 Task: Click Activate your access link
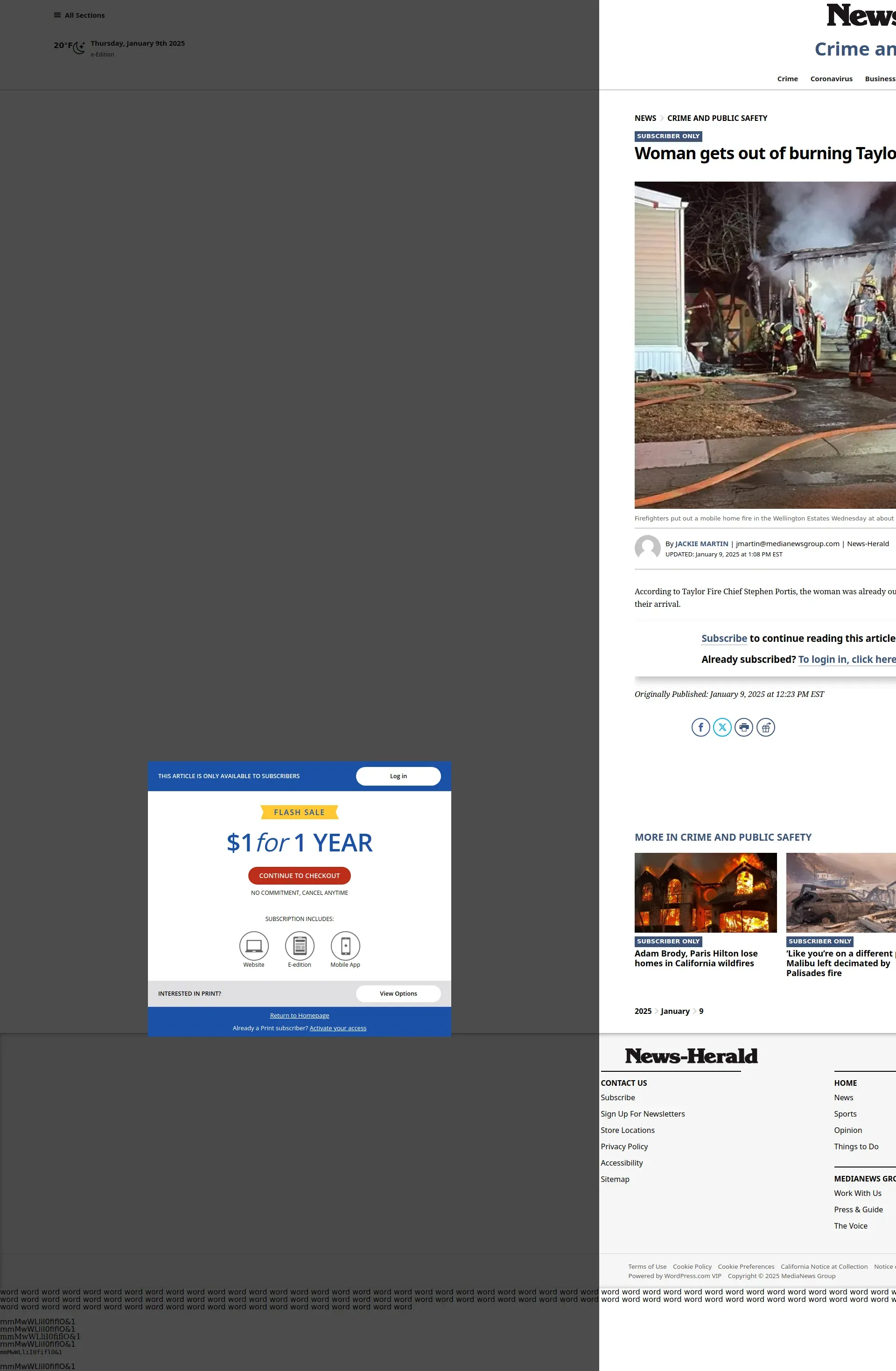[x=337, y=1028]
